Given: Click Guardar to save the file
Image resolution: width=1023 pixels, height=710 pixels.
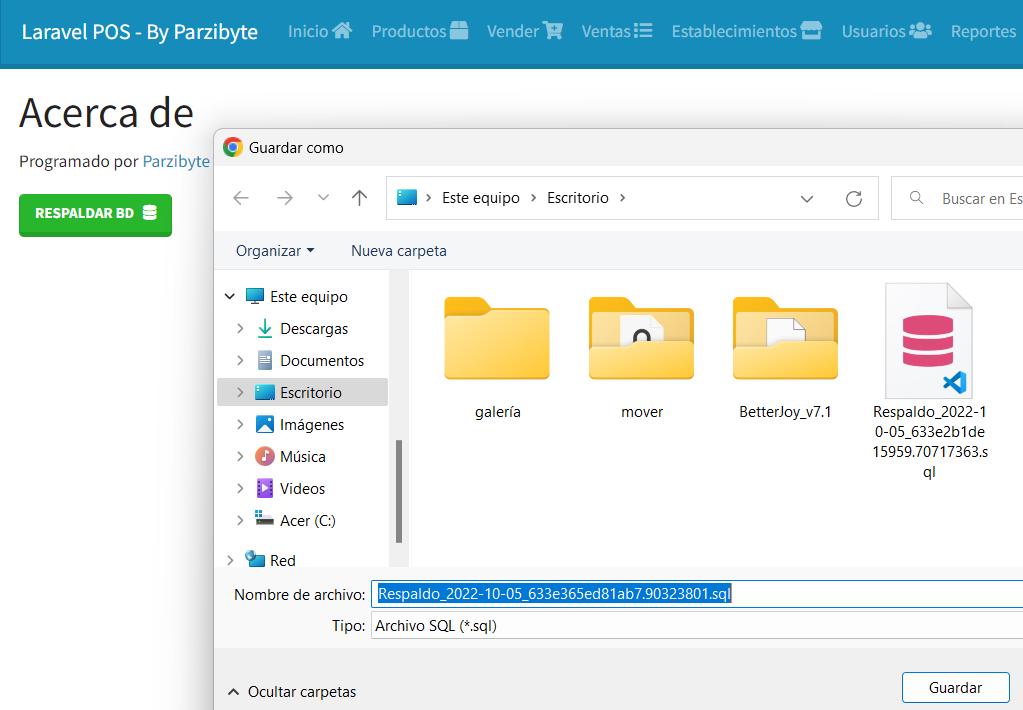Looking at the screenshot, I should 955,688.
